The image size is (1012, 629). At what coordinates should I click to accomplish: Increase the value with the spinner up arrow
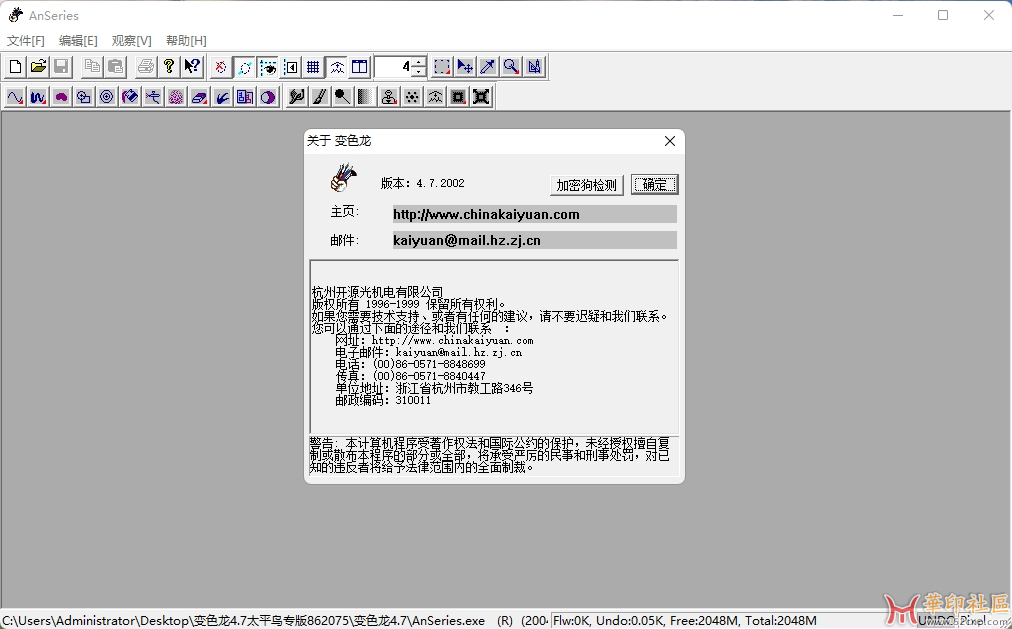pyautogui.click(x=420, y=62)
